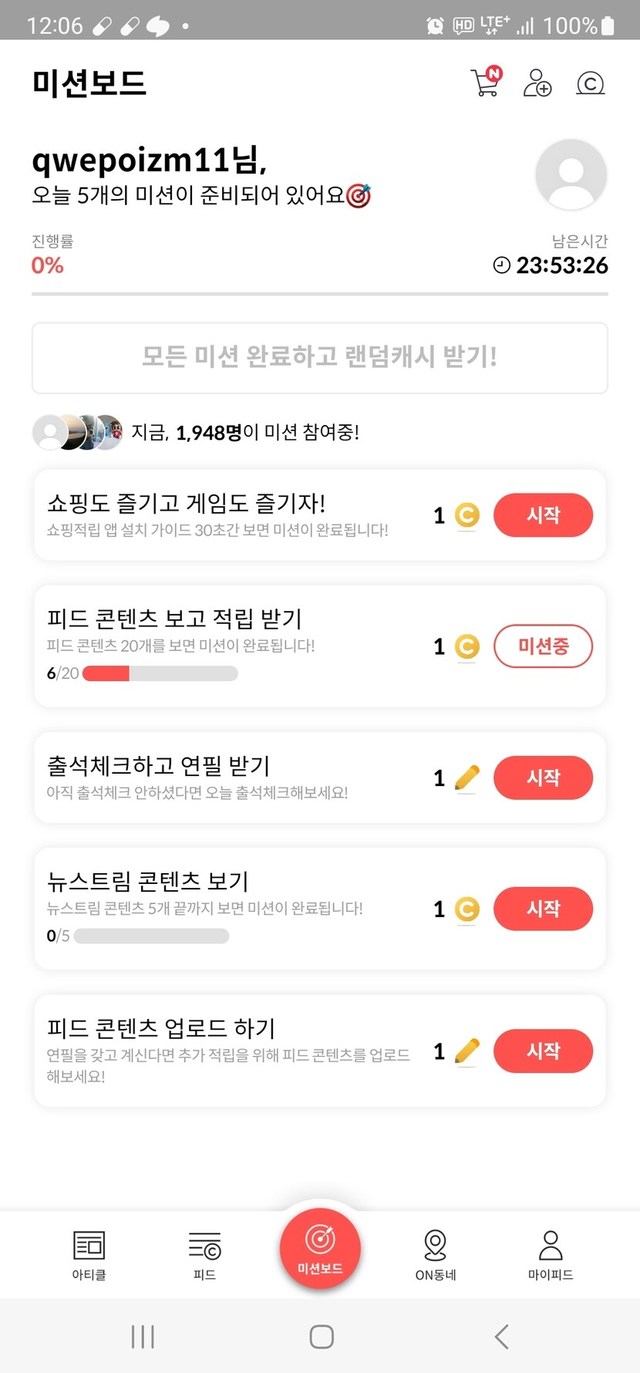
Task: Tap the 모든 미션 완료하고 랜덤캐시 받기 button
Action: click(320, 357)
